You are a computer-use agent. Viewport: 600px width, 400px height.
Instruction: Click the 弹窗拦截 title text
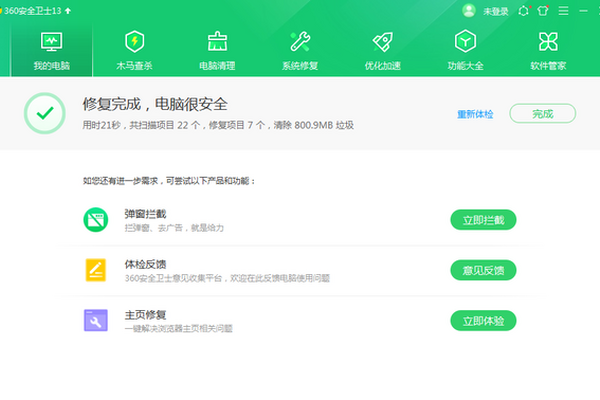[145, 214]
